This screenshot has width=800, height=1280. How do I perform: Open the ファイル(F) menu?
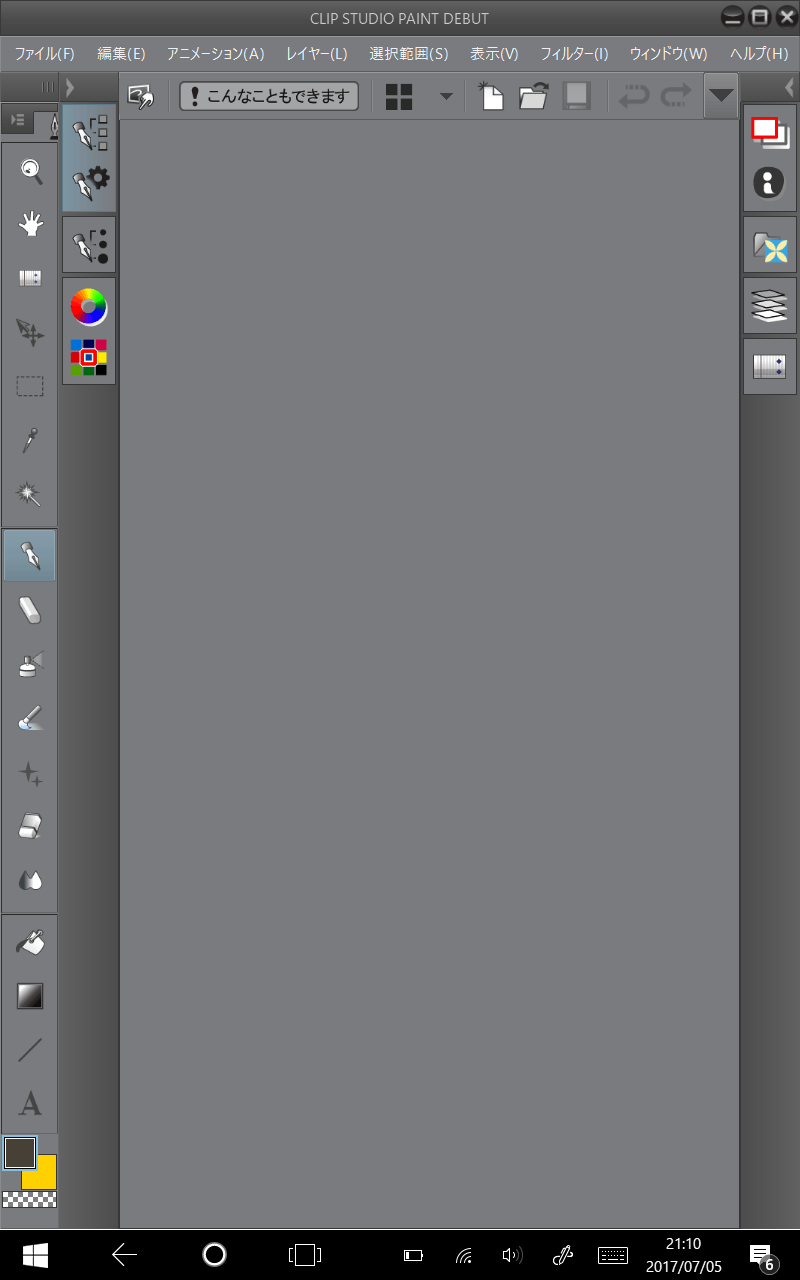pyautogui.click(x=40, y=54)
